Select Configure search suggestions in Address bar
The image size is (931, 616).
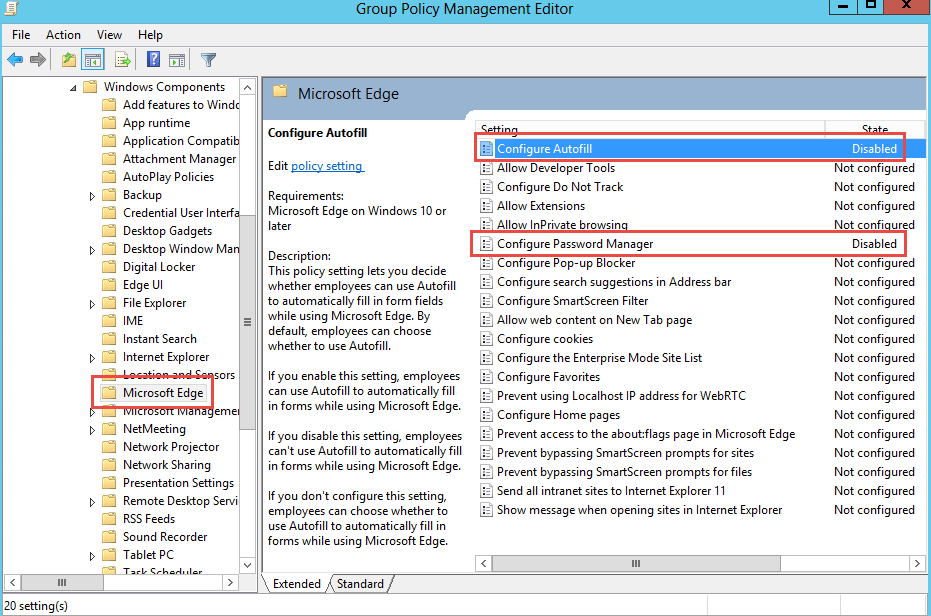[x=701, y=282]
